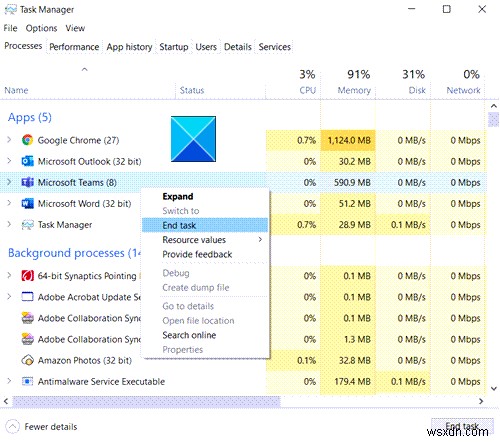Viewport: 500px width, 442px height.
Task: Click the Task Manager row icon
Action: click(x=27, y=225)
